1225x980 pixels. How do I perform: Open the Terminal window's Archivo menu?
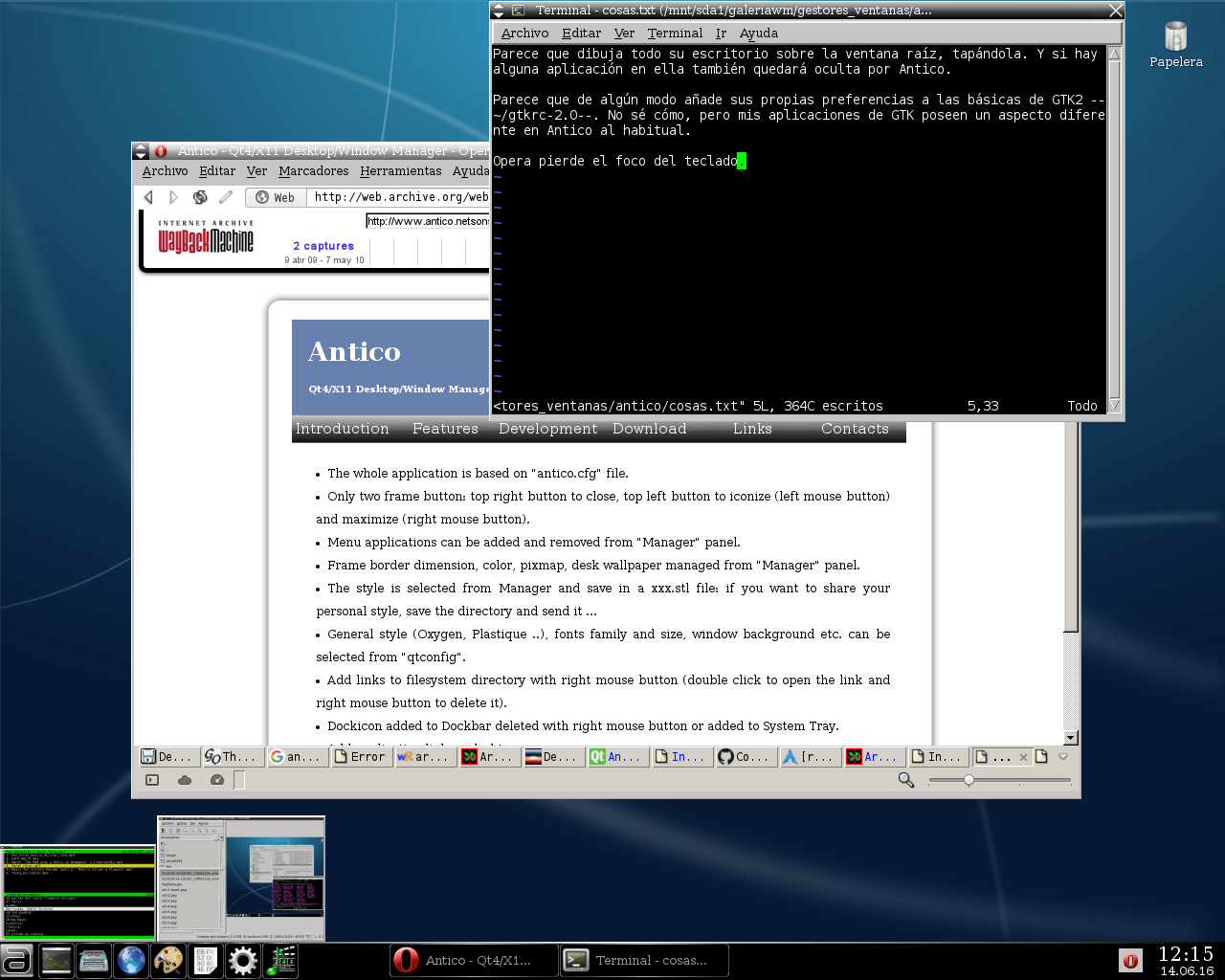pos(524,33)
